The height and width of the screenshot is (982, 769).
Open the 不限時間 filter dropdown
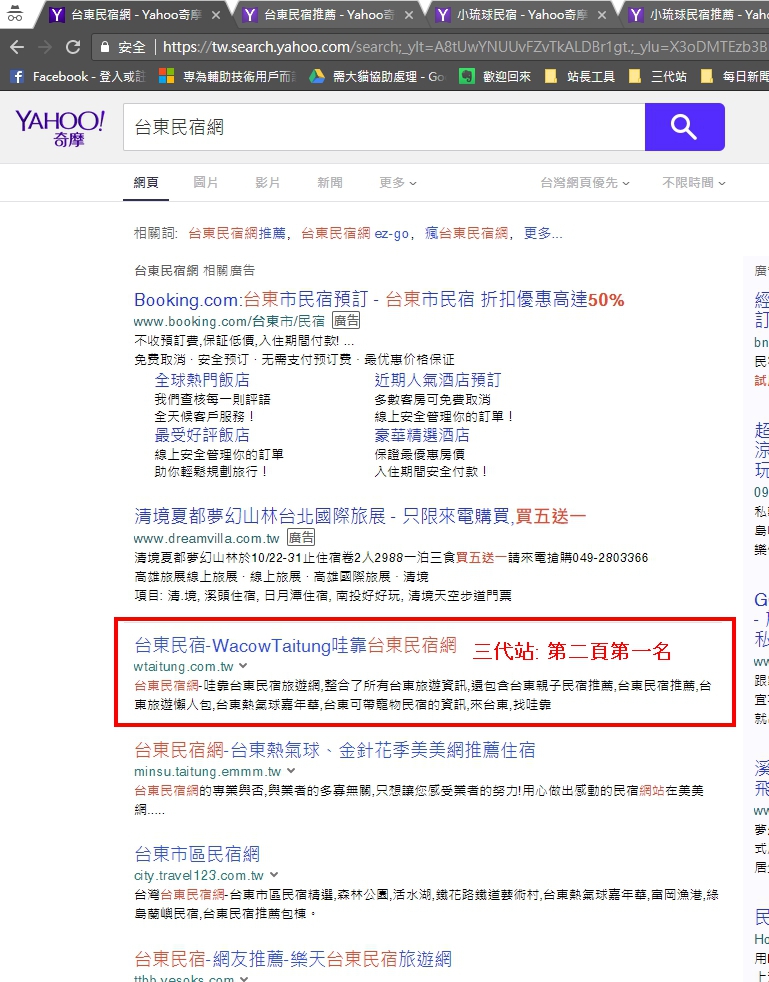click(x=694, y=182)
